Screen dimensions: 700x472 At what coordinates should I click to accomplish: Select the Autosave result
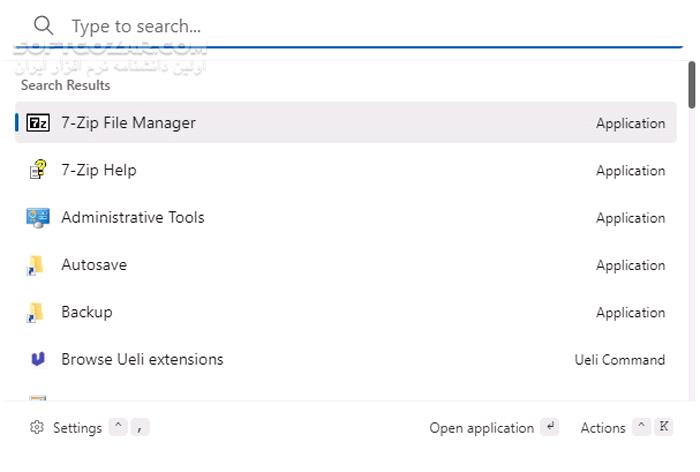pyautogui.click(x=346, y=265)
